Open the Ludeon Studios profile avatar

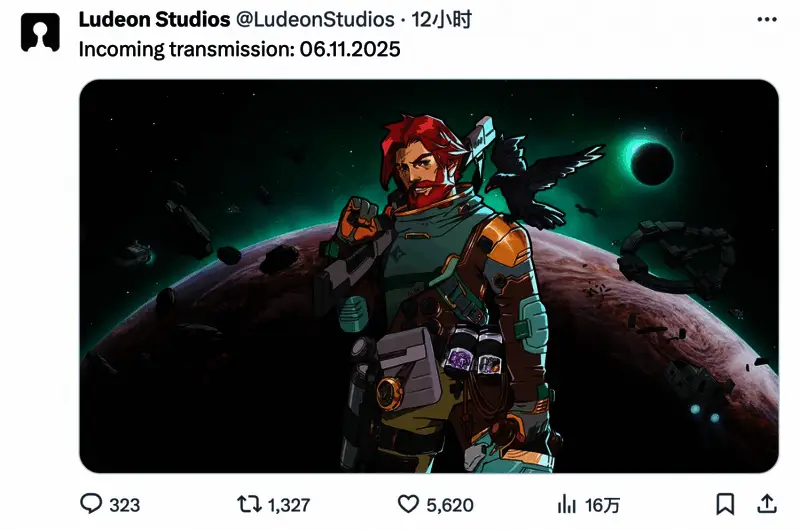point(39,34)
